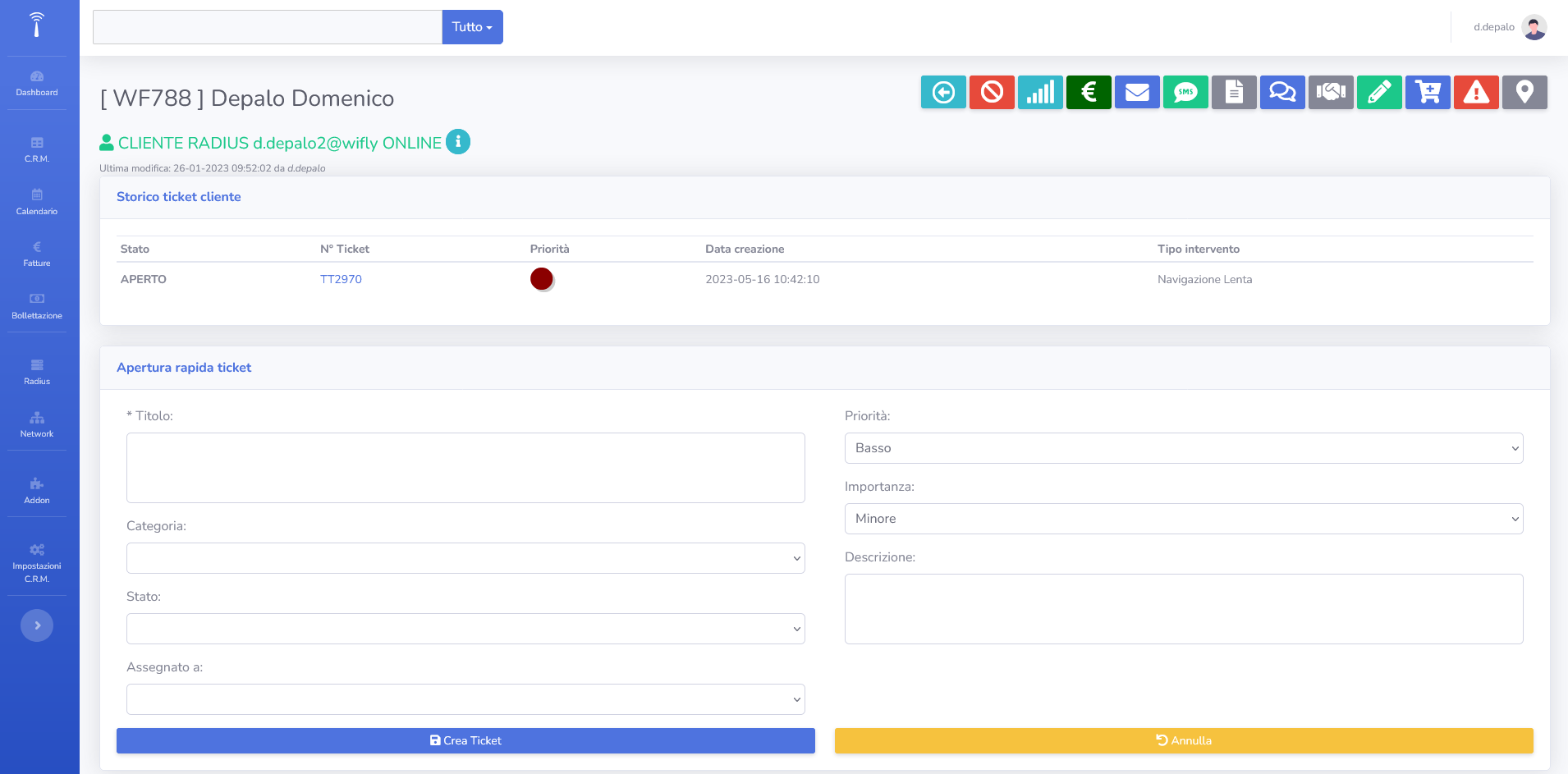Focus the Titolo text area
1568x774 pixels.
(x=465, y=468)
